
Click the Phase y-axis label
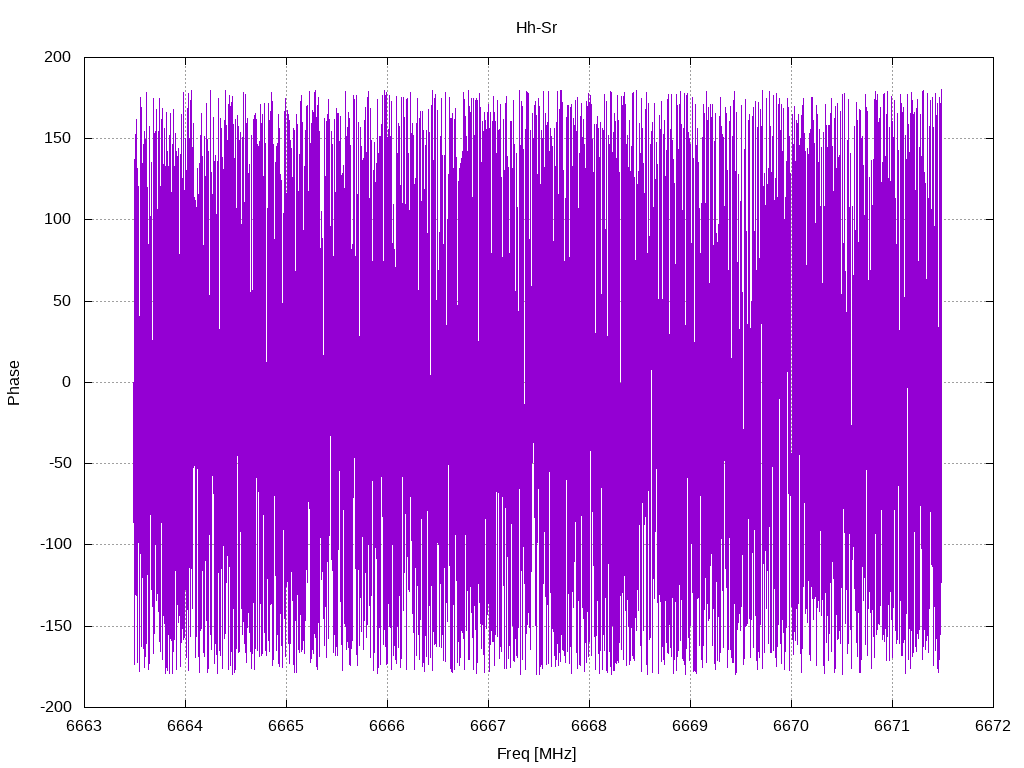click(x=14, y=383)
